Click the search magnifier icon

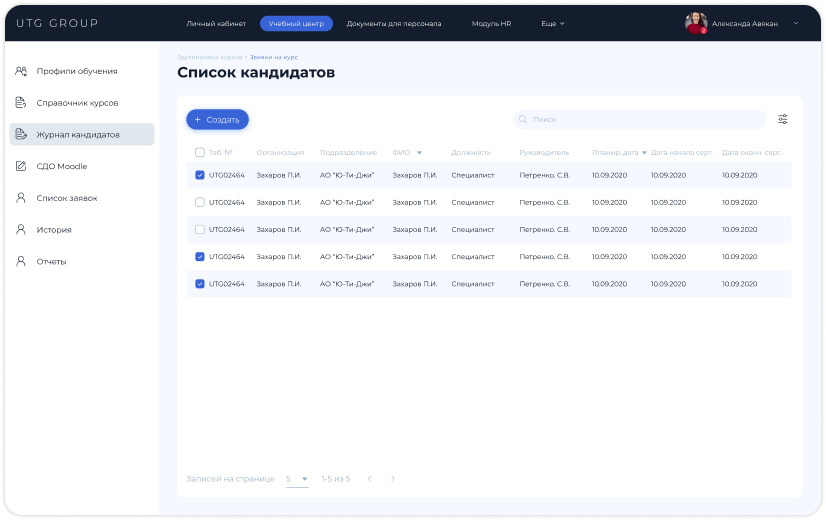pos(523,120)
